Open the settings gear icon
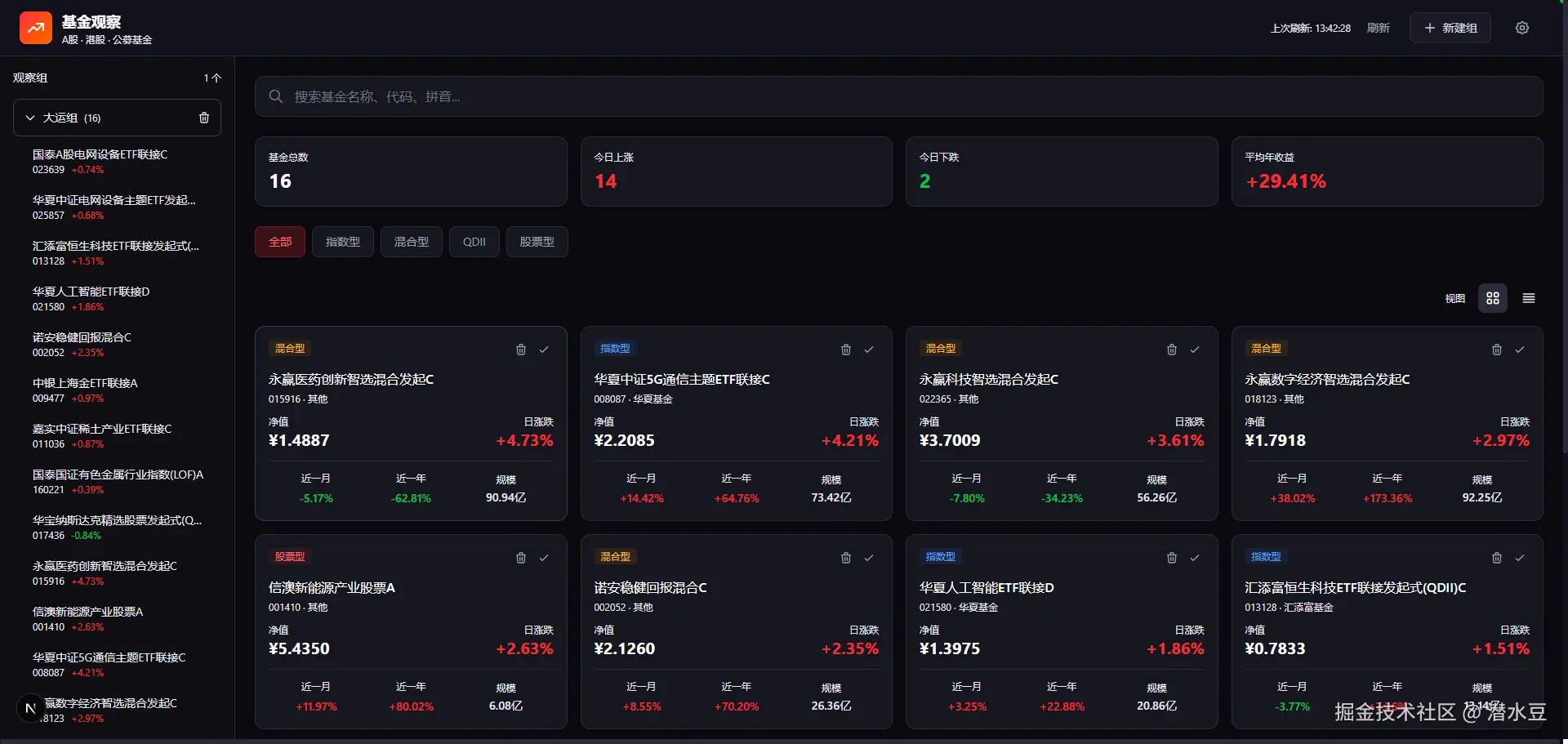The image size is (1568, 744). pos(1521,28)
